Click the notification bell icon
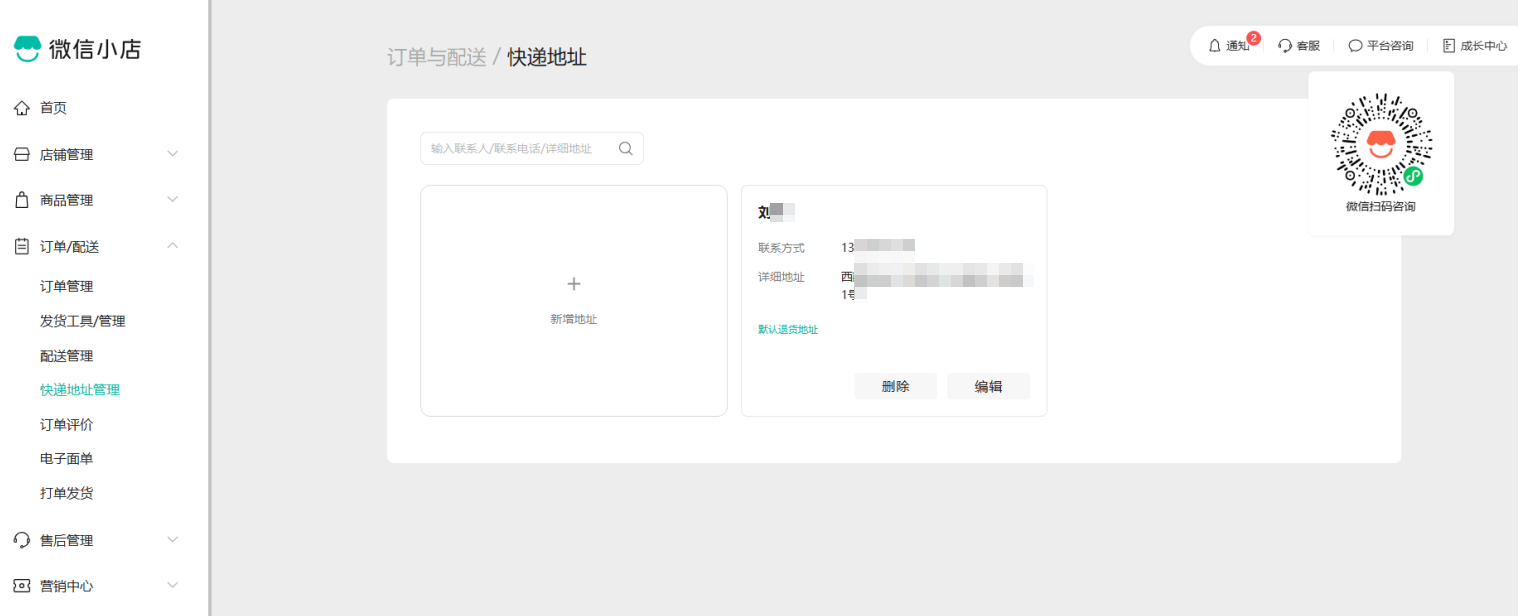Image resolution: width=1520 pixels, height=616 pixels. [1215, 46]
